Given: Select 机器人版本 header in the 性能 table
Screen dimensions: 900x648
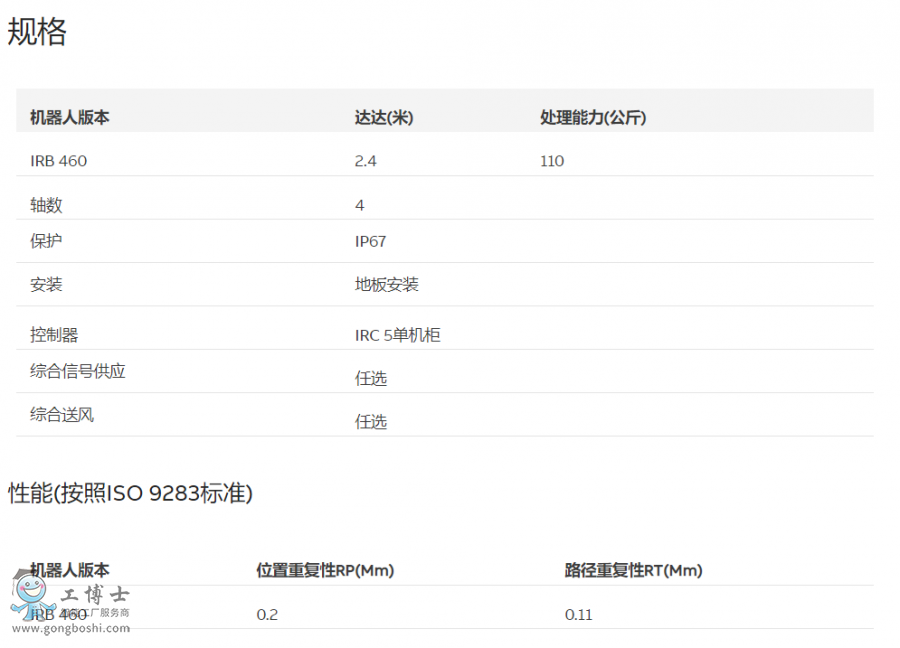Looking at the screenshot, I should [x=69, y=570].
